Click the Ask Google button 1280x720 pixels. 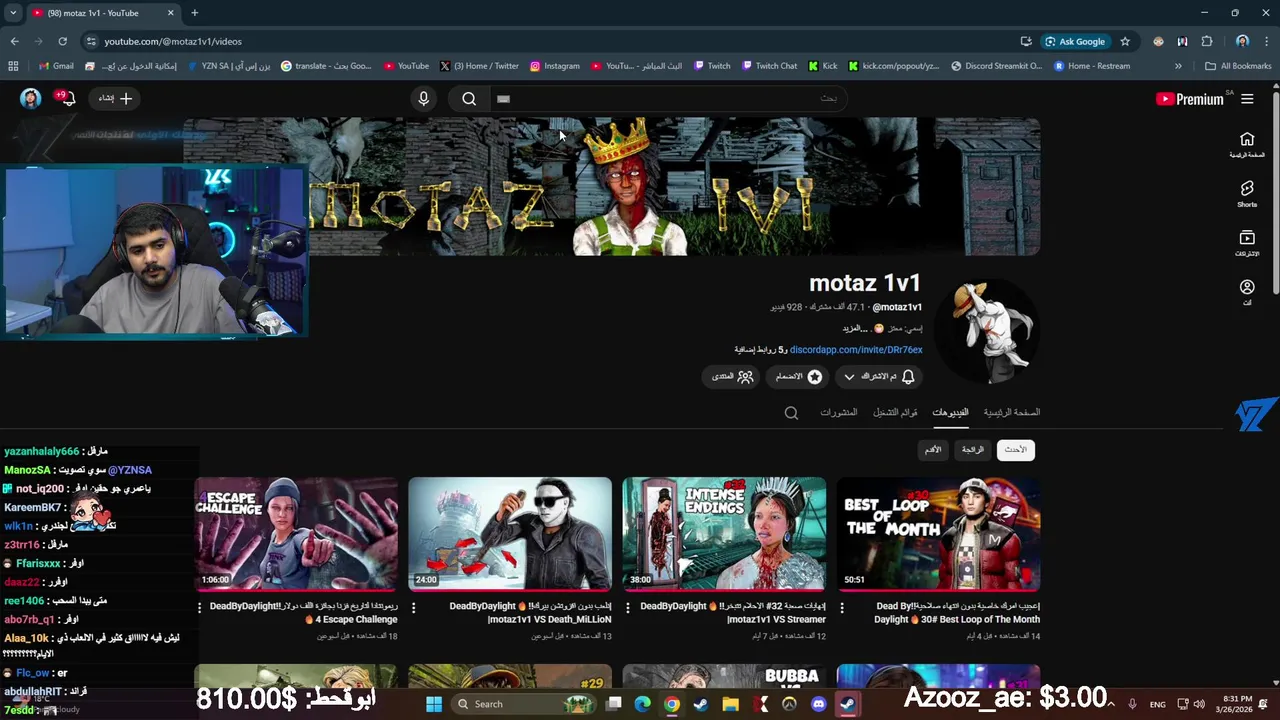[1075, 41]
